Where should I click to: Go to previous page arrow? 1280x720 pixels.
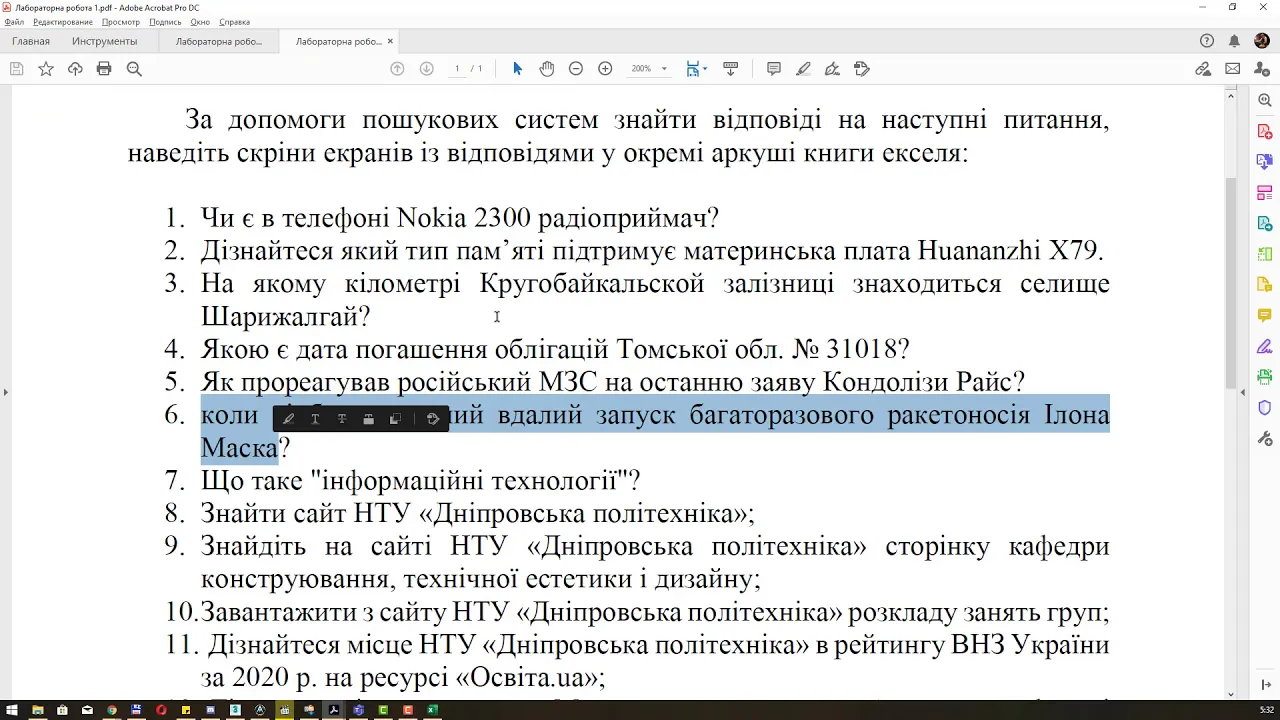click(x=397, y=69)
